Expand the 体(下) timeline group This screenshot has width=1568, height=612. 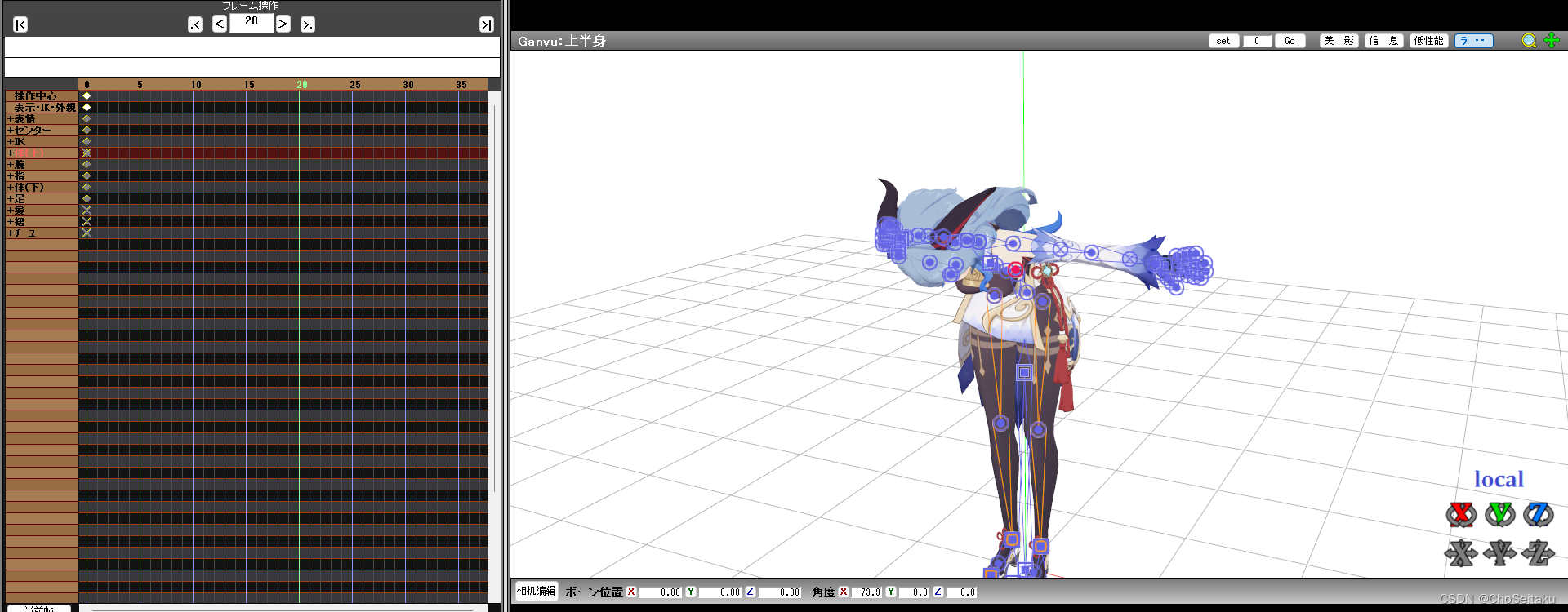click(11, 188)
